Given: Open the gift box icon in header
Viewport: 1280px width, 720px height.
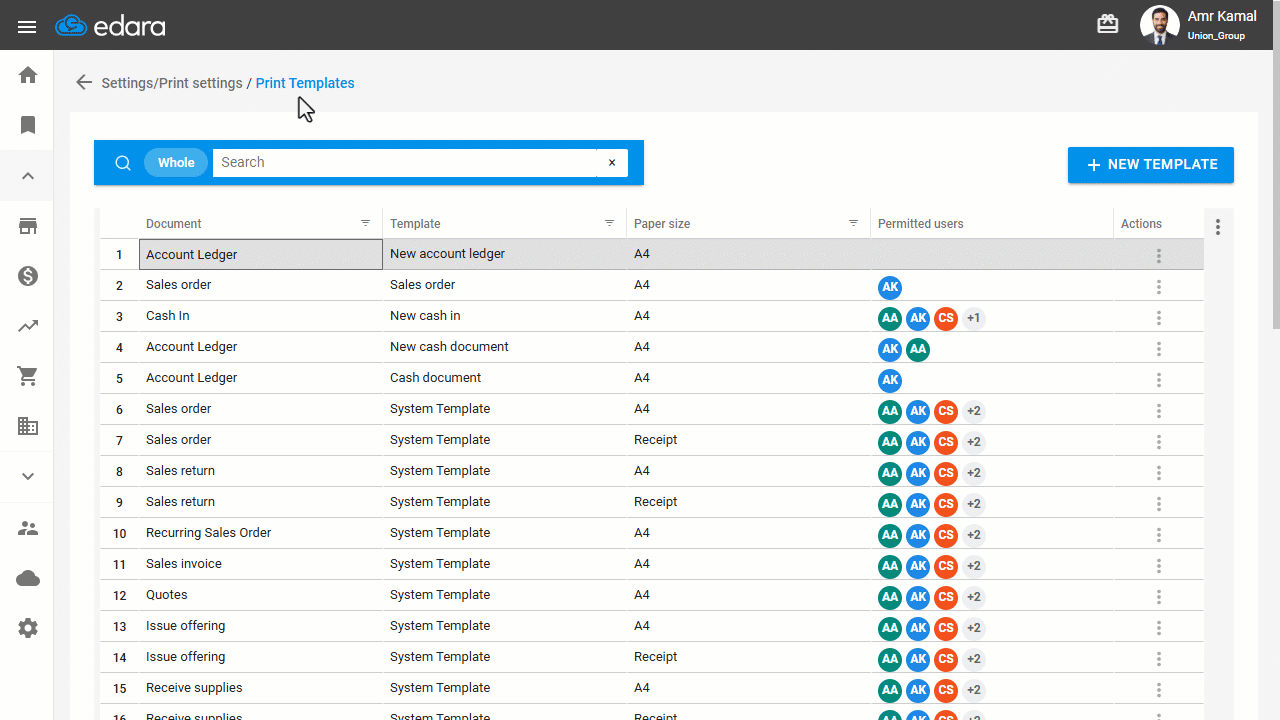Looking at the screenshot, I should click(x=1108, y=25).
